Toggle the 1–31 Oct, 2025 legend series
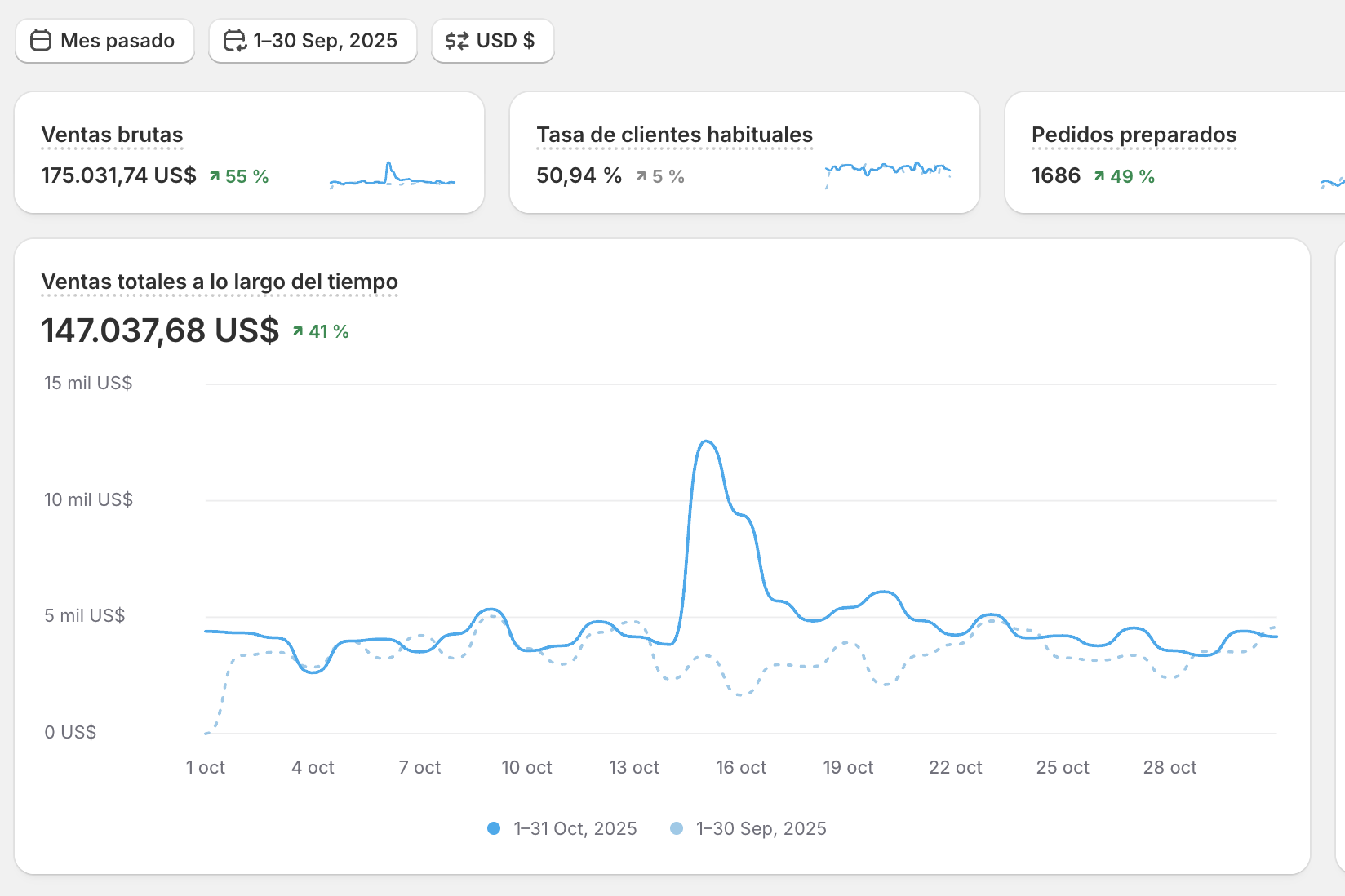This screenshot has width=1345, height=896. coord(562,828)
